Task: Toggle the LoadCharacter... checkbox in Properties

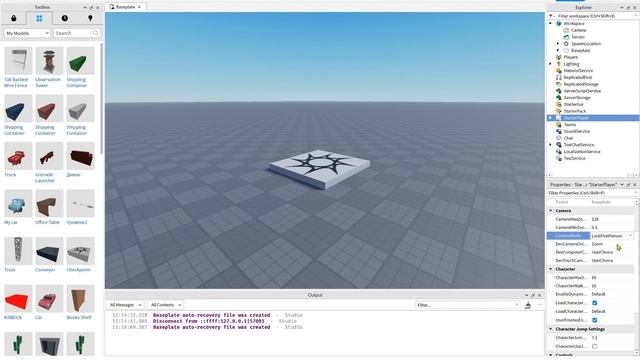Action: [595, 303]
